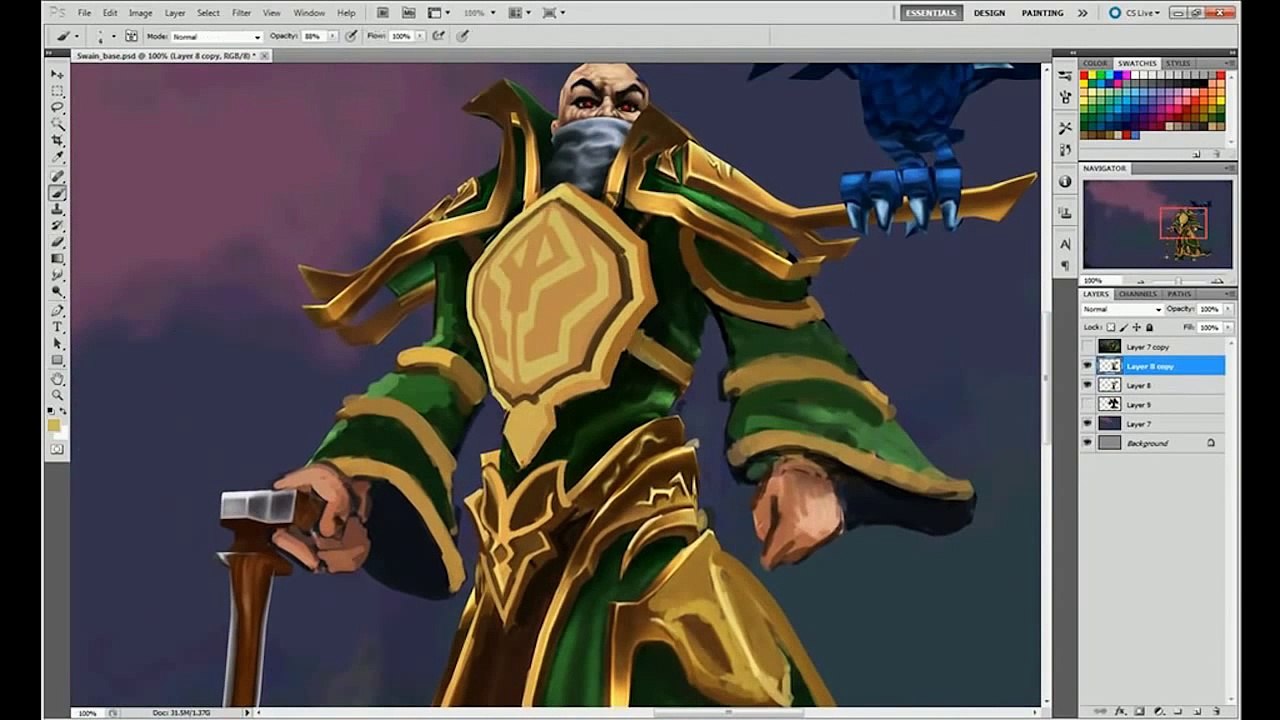Toggle airbrush mode in options bar
This screenshot has height=720, width=1280.
point(439,36)
